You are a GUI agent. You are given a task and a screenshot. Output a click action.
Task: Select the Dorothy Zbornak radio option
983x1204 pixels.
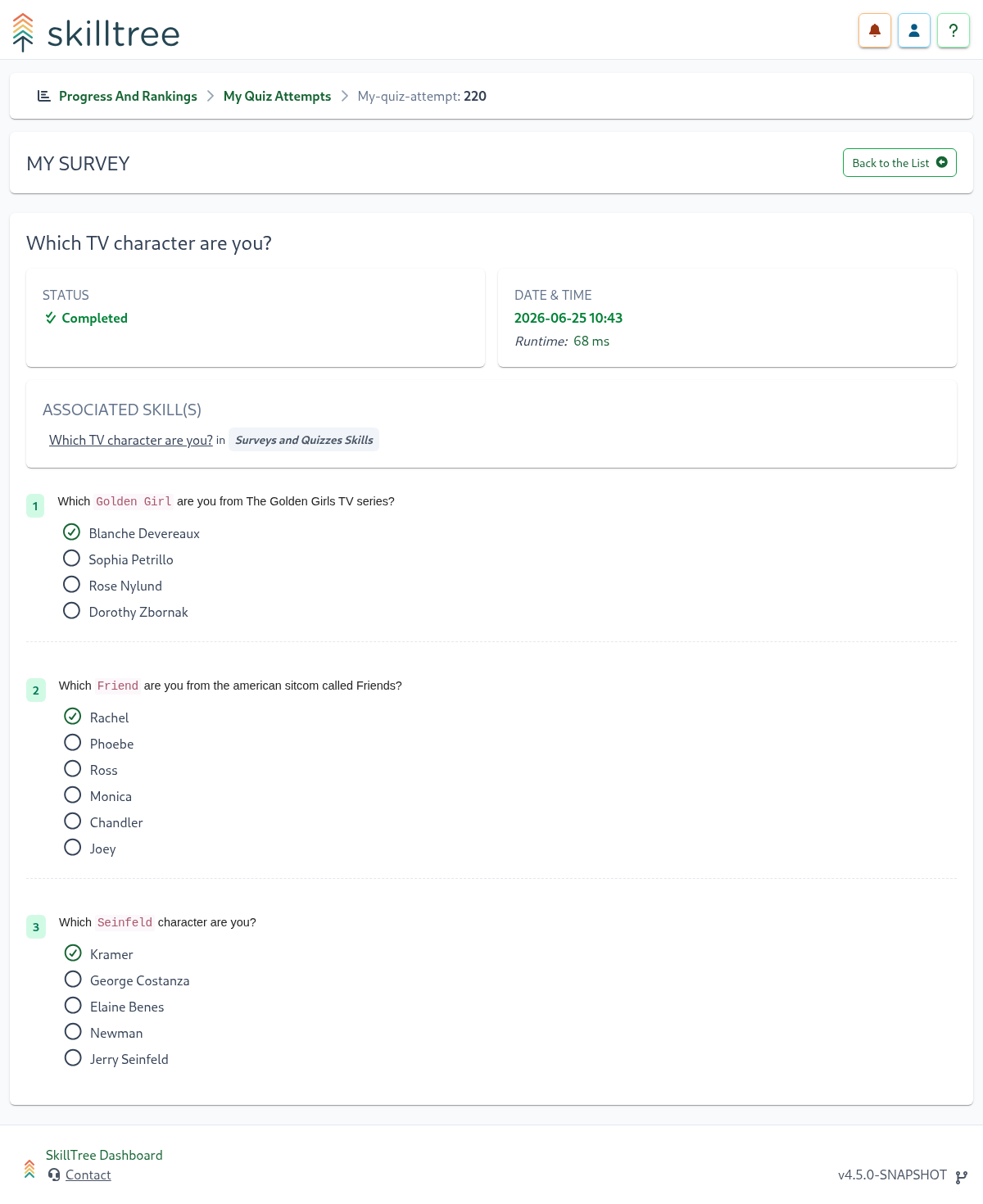(72, 611)
